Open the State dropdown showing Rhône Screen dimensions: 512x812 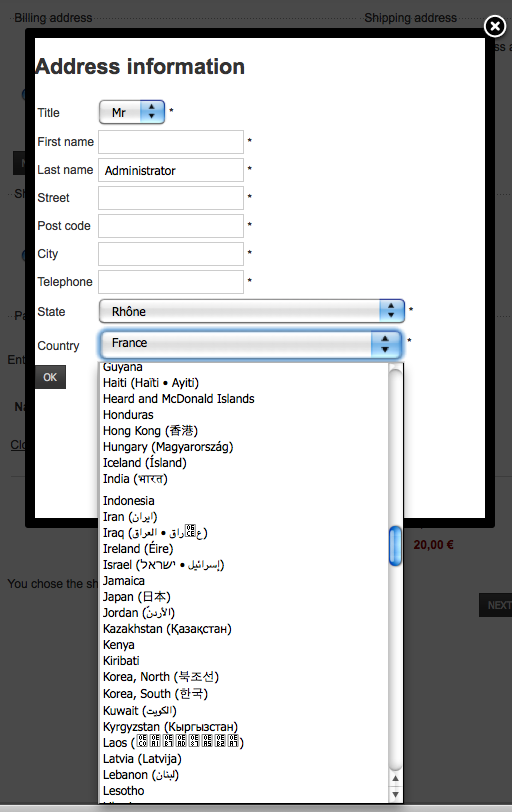[x=252, y=311]
